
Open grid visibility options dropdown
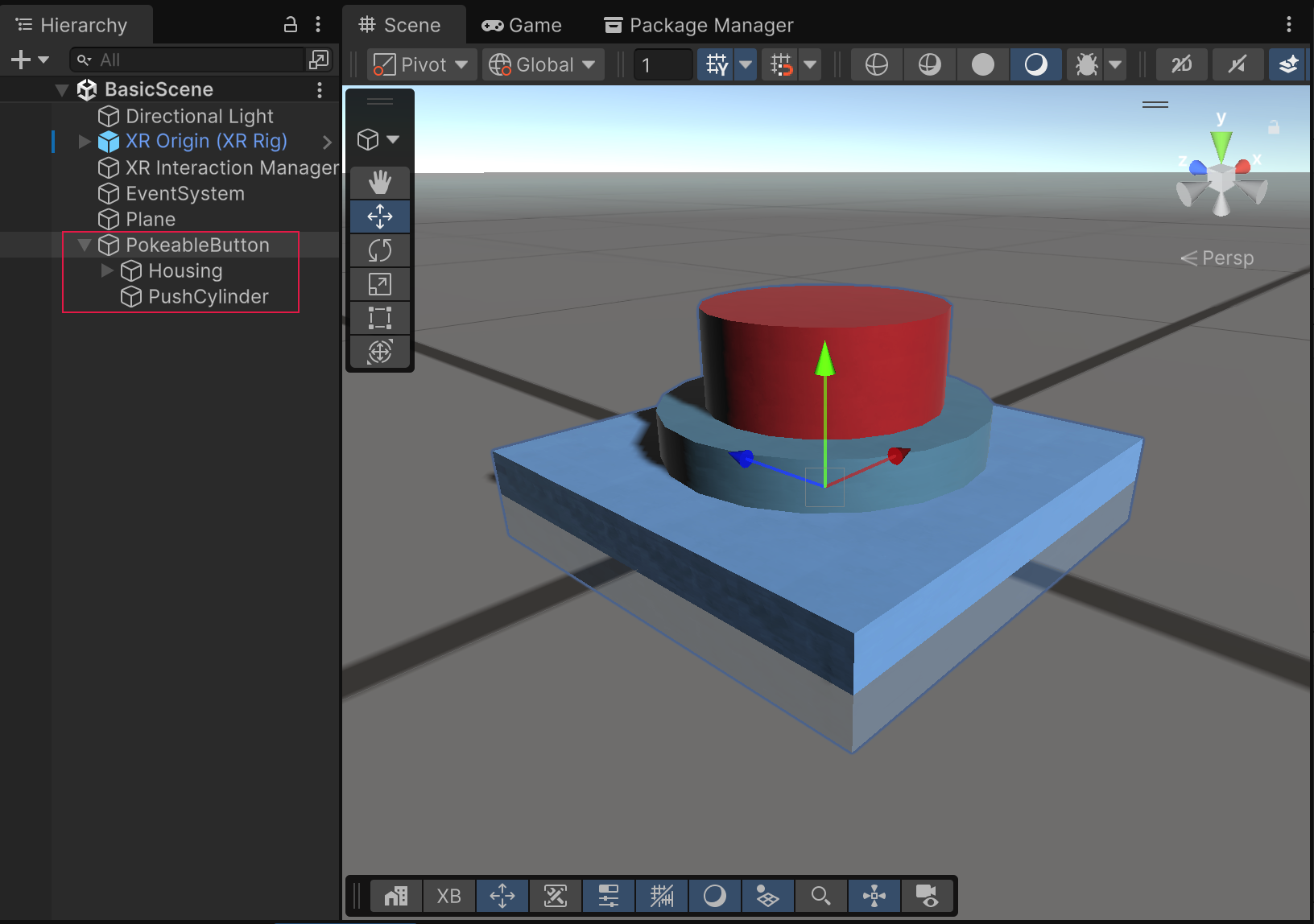pos(746,64)
